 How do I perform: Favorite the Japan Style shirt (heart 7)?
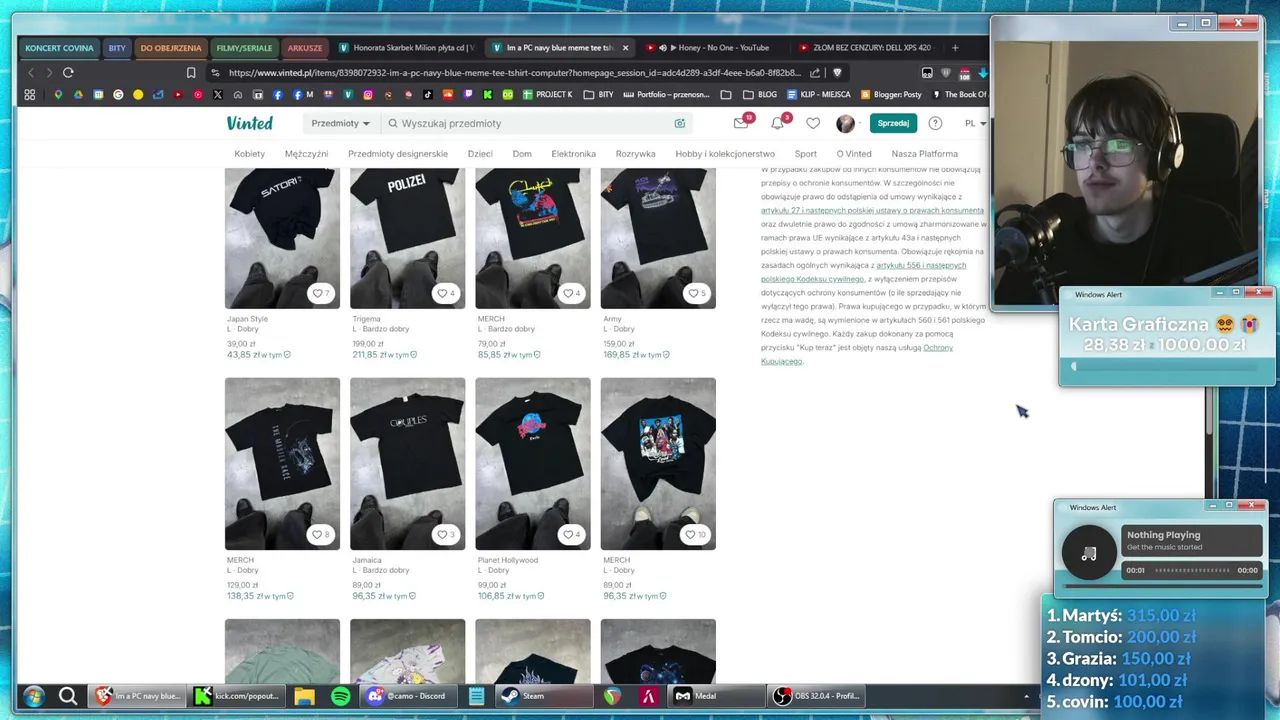click(x=321, y=293)
